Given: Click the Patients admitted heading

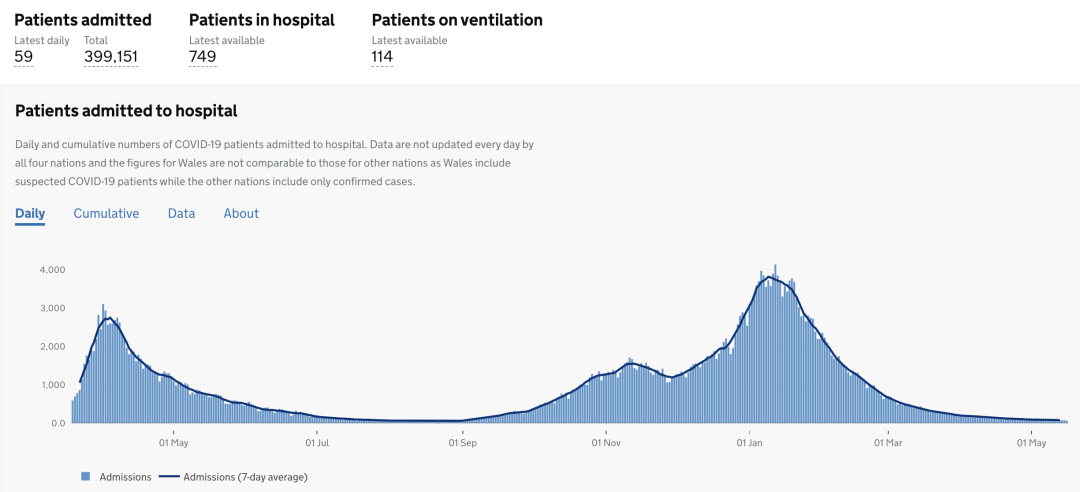Looking at the screenshot, I should click(83, 20).
